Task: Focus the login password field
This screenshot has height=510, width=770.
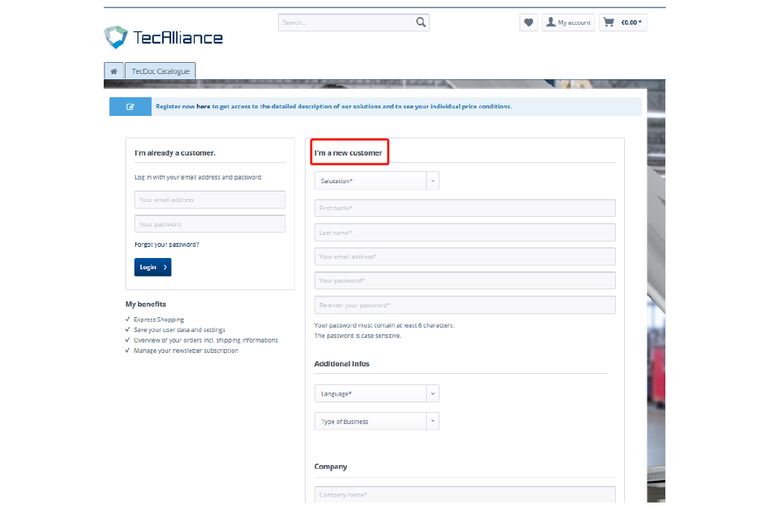Action: (x=210, y=224)
